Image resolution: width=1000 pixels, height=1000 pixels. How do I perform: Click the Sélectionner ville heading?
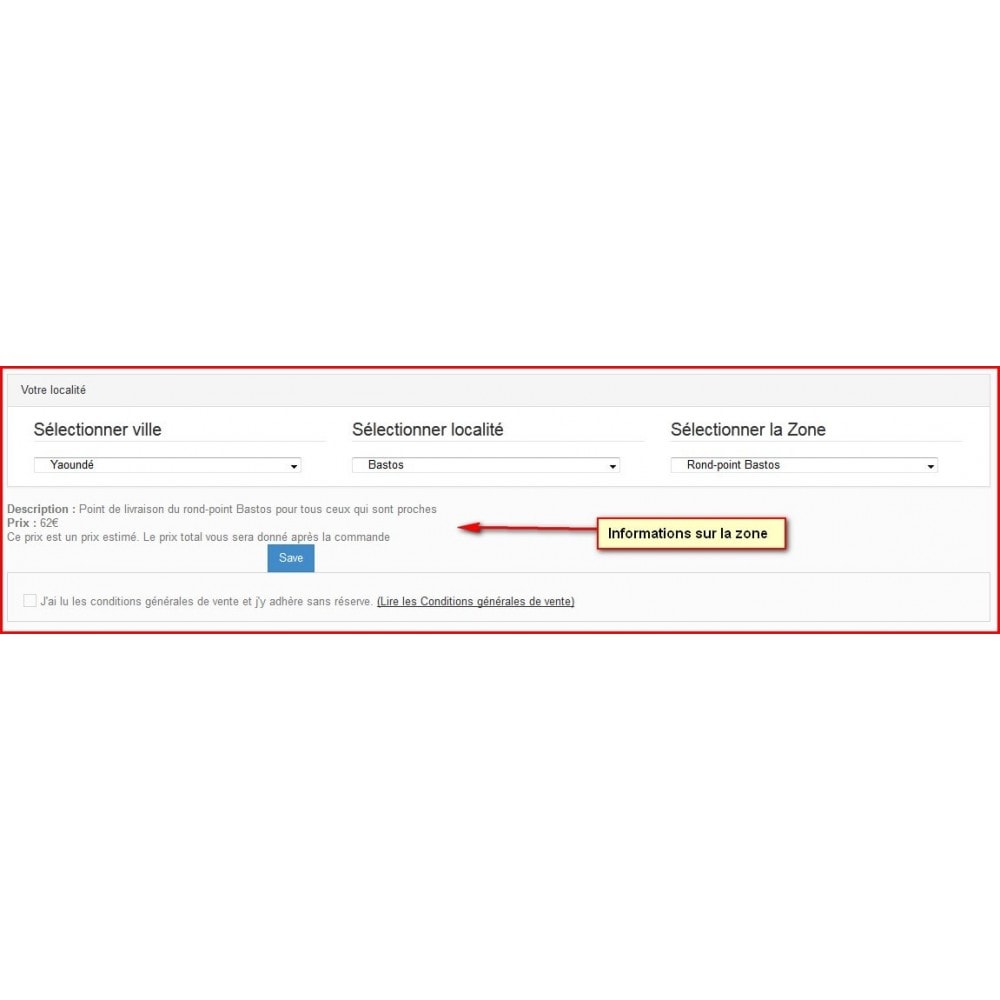[x=98, y=429]
